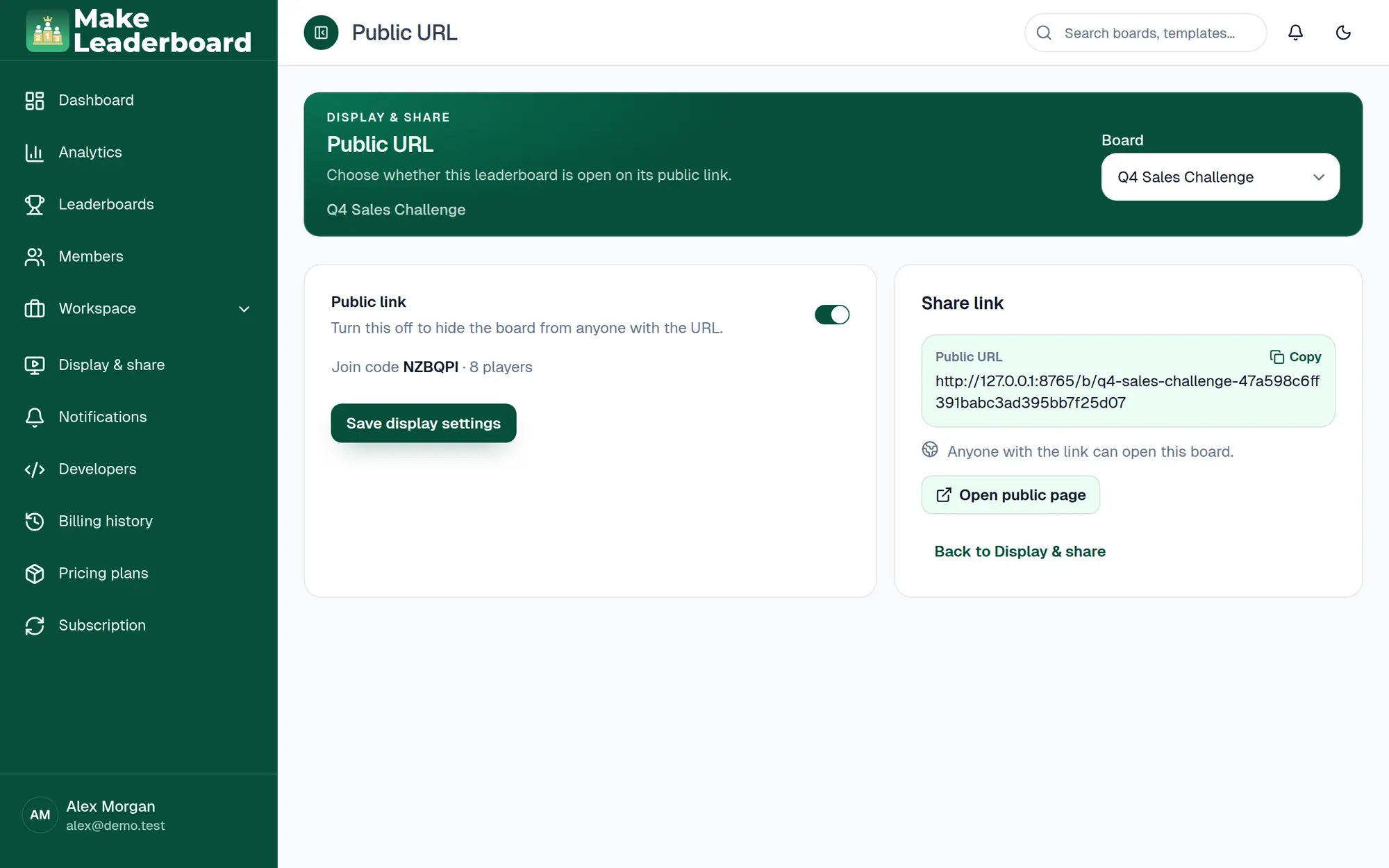Click the sidebar Notifications bell icon
The width and height of the screenshot is (1389, 868).
click(x=35, y=417)
